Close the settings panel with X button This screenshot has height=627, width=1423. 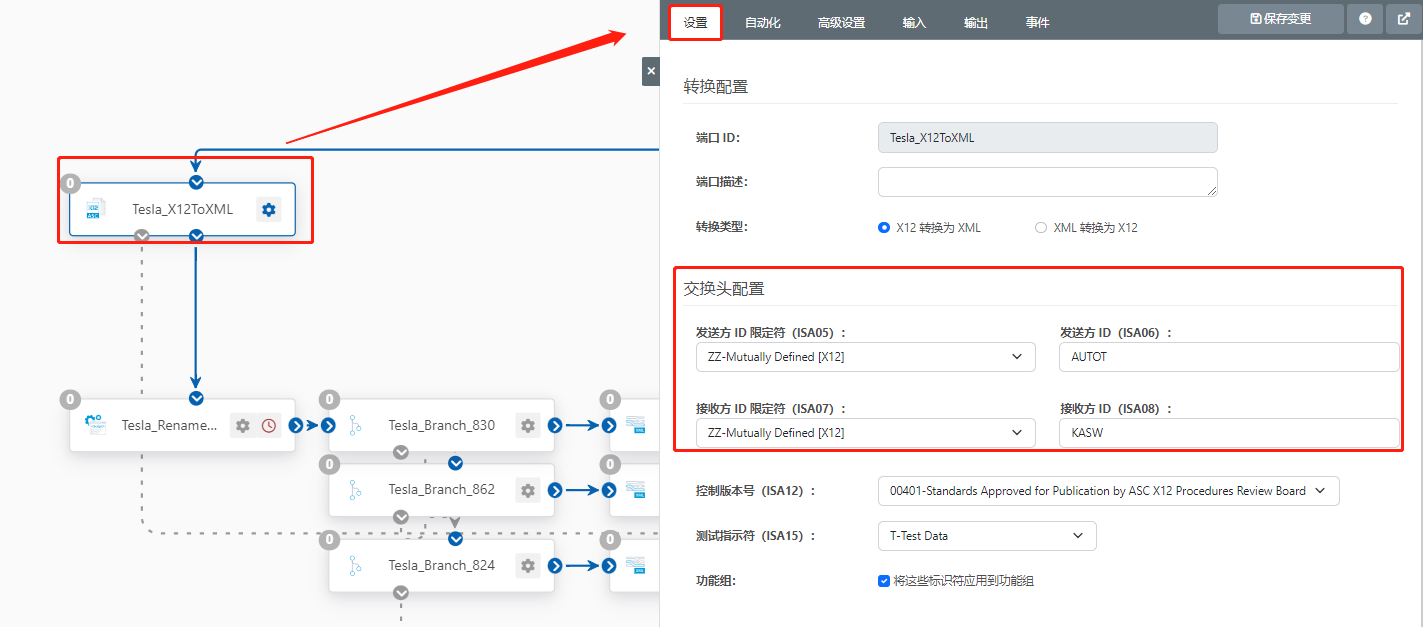[x=651, y=71]
